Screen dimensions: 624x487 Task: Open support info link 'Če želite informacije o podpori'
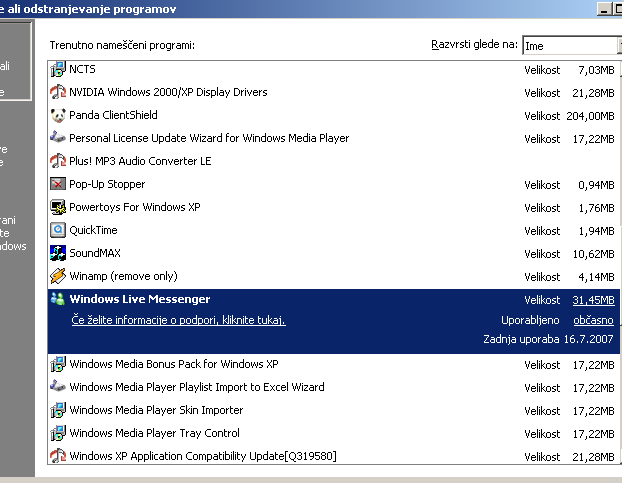(178, 320)
